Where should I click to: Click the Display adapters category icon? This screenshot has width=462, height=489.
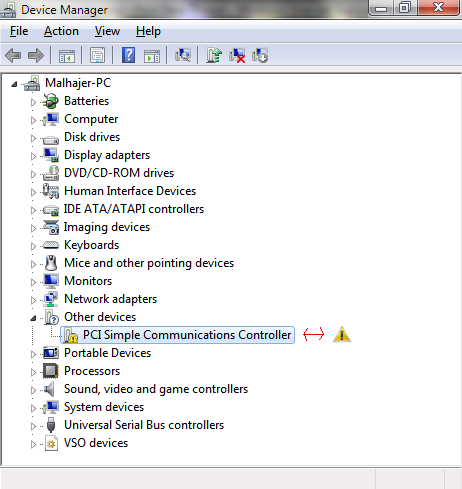[51, 155]
